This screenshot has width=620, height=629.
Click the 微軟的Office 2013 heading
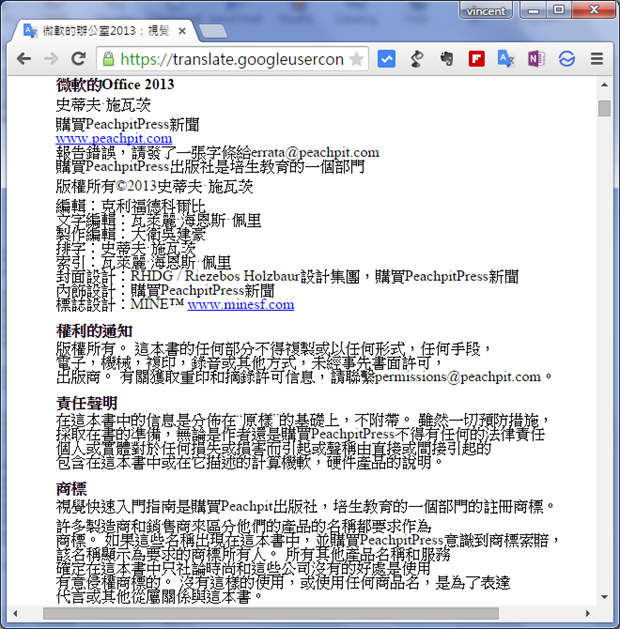115,85
